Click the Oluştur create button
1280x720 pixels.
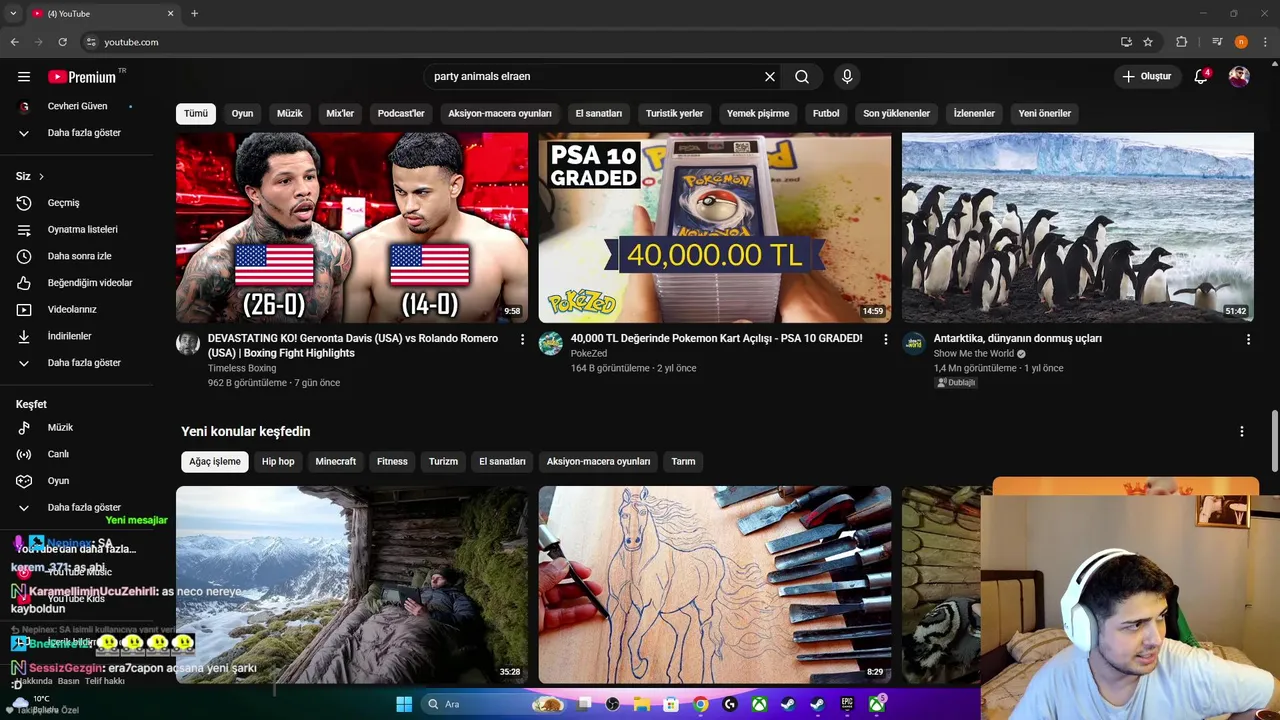1146,76
